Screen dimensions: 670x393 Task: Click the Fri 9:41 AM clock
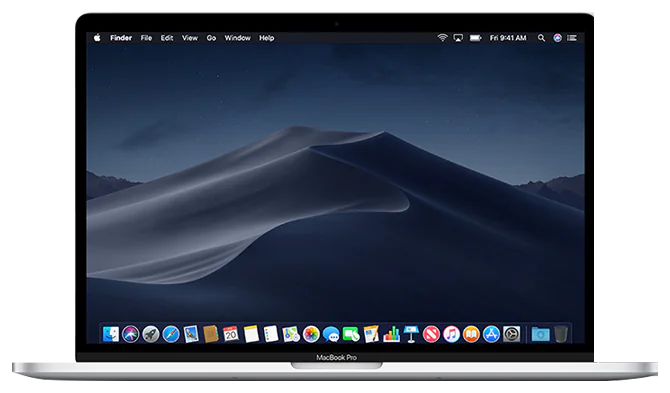pos(508,38)
